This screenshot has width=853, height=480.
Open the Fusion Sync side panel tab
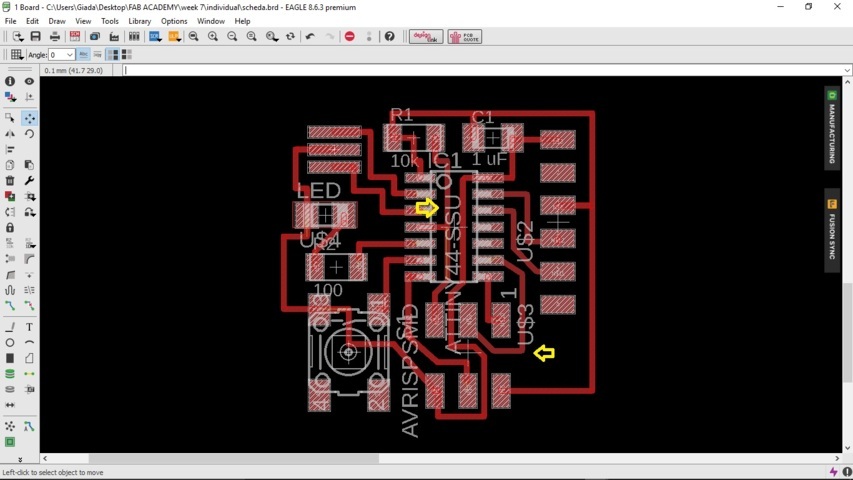(832, 230)
